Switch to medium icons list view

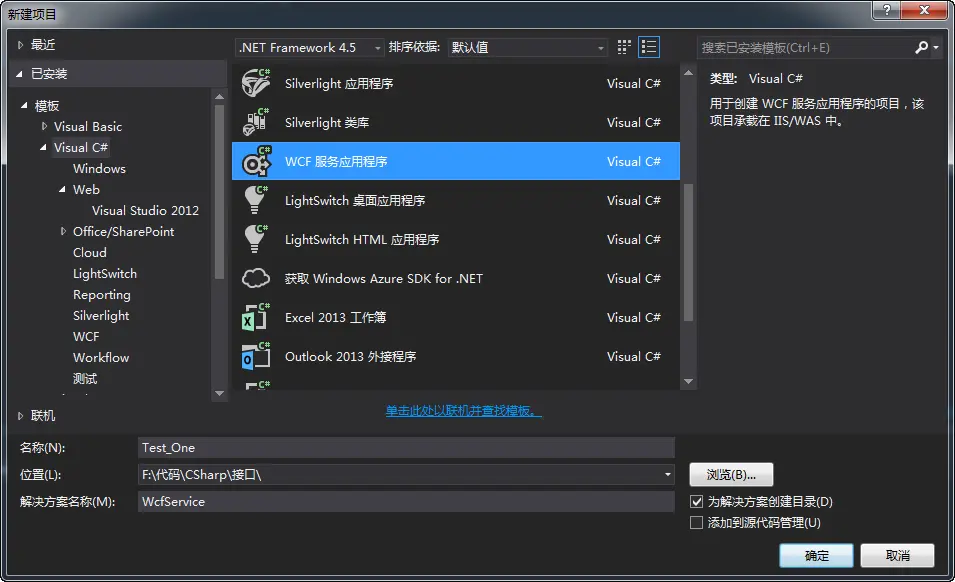pos(649,47)
